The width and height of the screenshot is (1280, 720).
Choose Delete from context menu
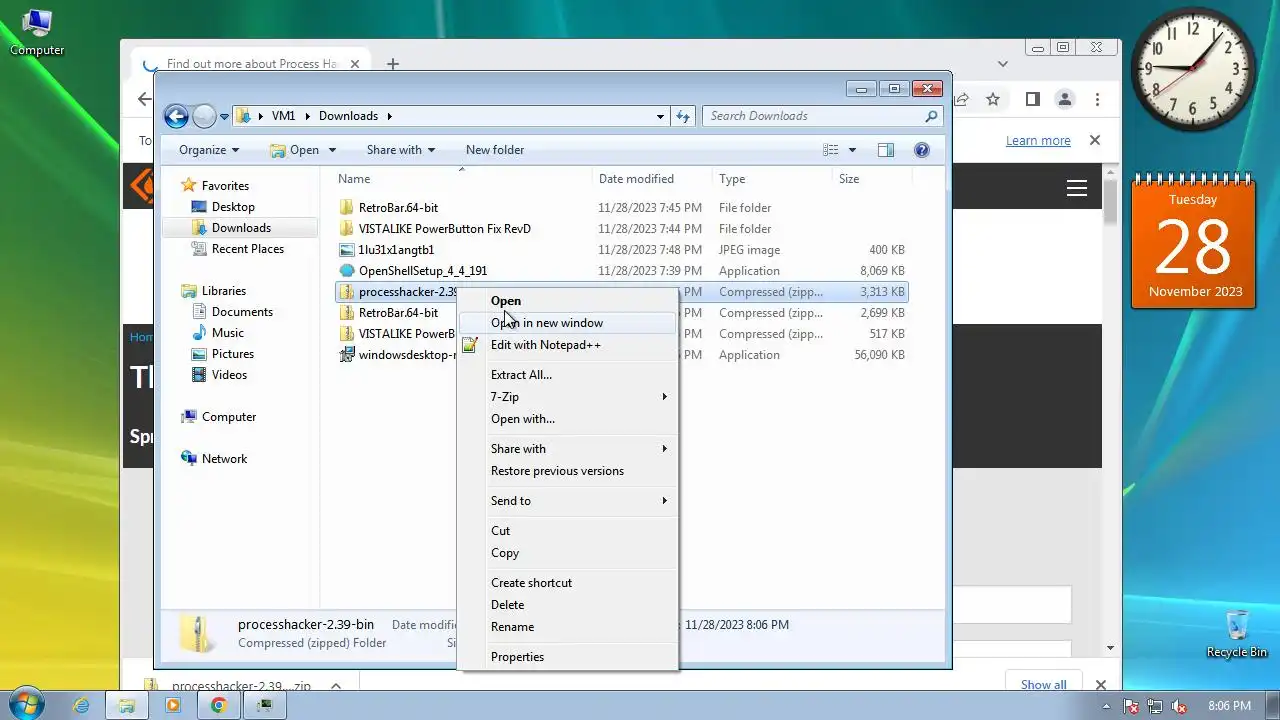point(567,605)
